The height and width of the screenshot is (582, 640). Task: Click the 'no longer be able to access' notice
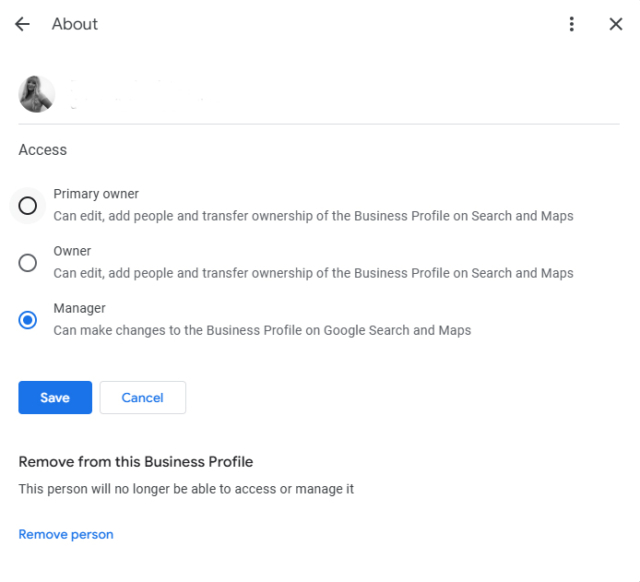tap(186, 489)
